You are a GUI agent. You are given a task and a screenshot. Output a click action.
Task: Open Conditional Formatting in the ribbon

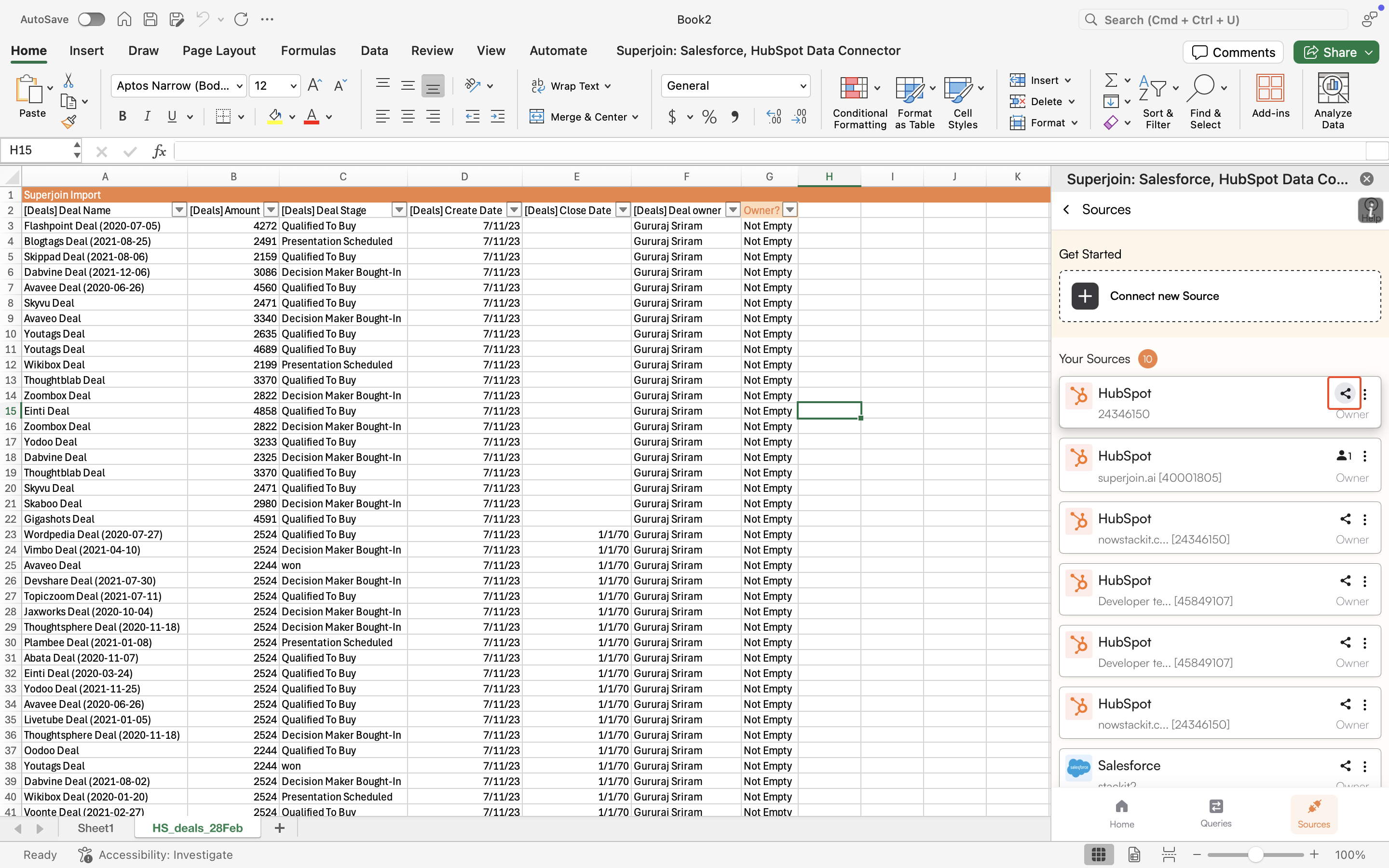[859, 102]
